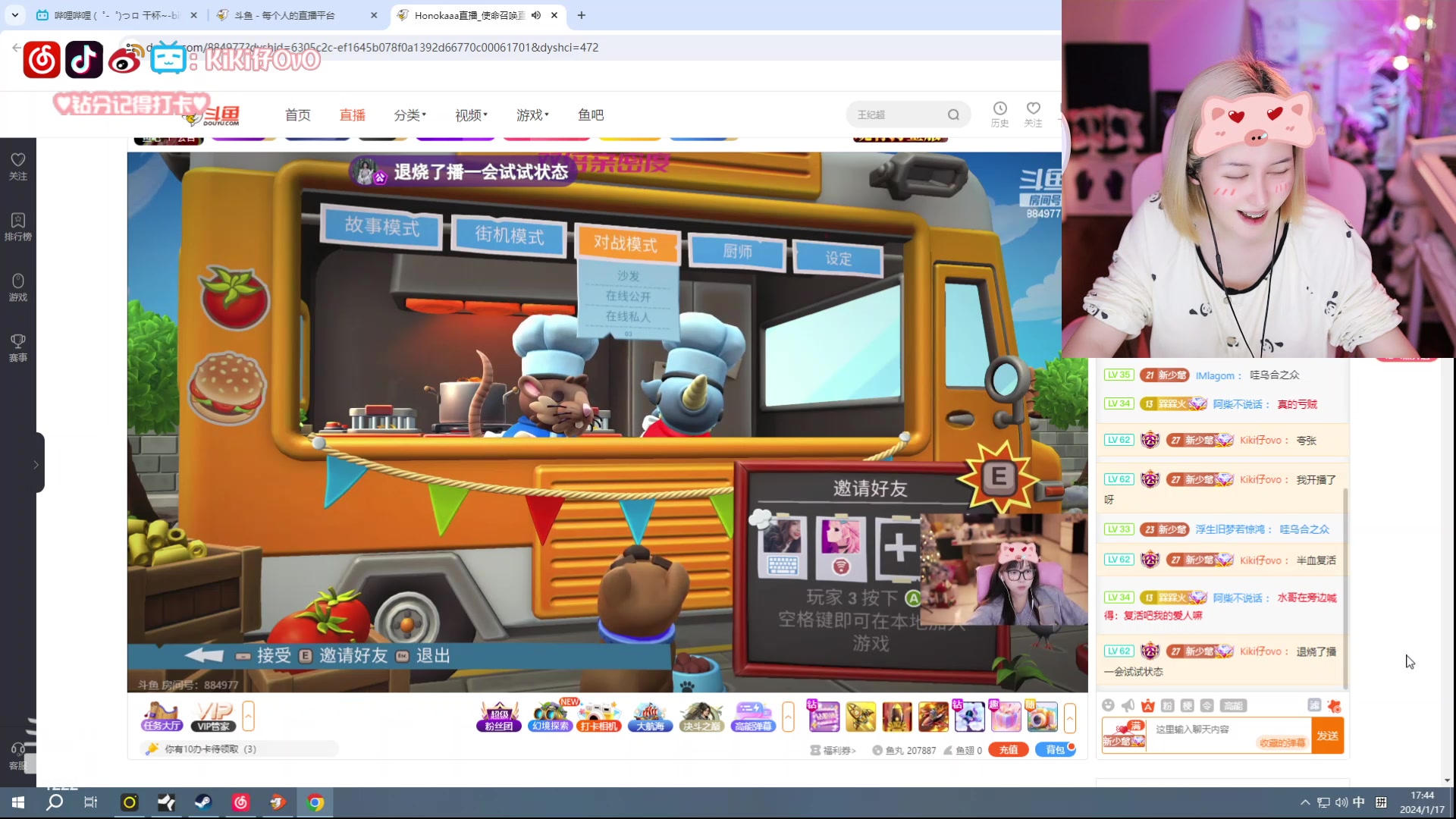Expand arrow beside VIP管家
The width and height of the screenshot is (1456, 819).
(x=248, y=716)
